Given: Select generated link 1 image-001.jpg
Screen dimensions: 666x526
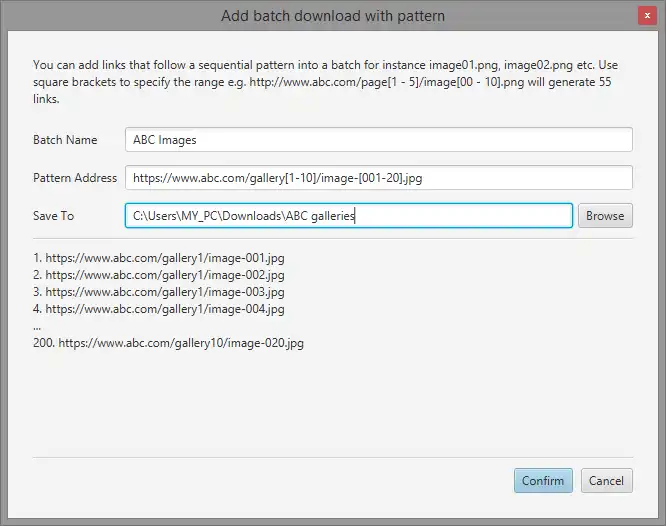Looking at the screenshot, I should (x=159, y=258).
